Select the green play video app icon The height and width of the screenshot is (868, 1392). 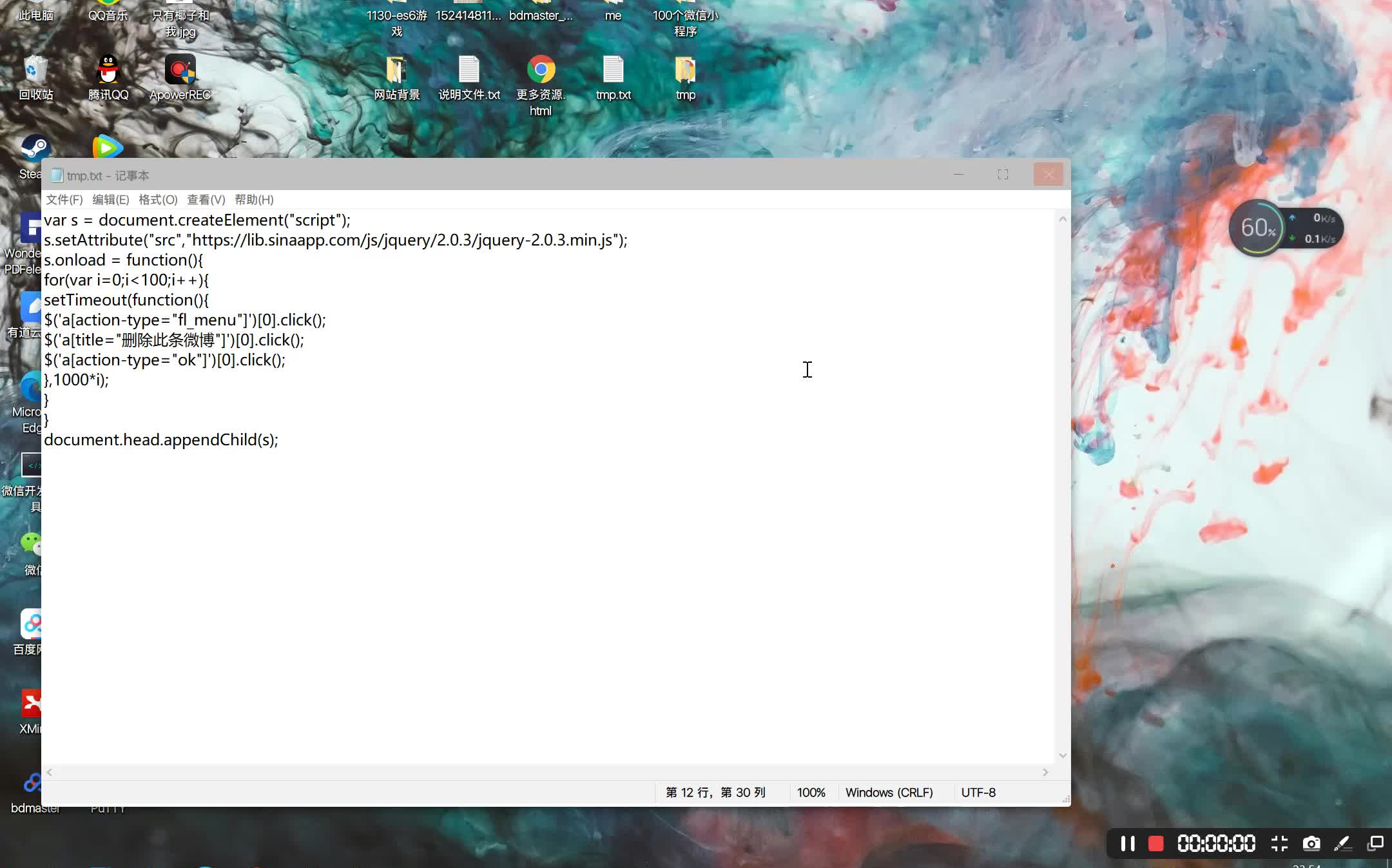pos(108,148)
